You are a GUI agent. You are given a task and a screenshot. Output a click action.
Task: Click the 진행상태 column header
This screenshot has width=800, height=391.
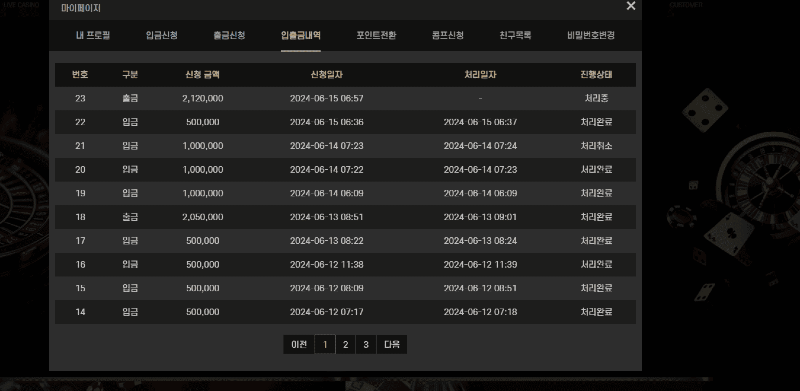(x=596, y=75)
